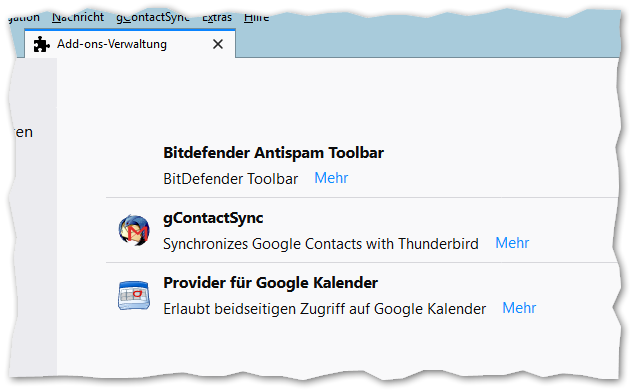
Task: Click the Erlaubt beidseitigen Zugriff description text
Action: click(x=325, y=309)
